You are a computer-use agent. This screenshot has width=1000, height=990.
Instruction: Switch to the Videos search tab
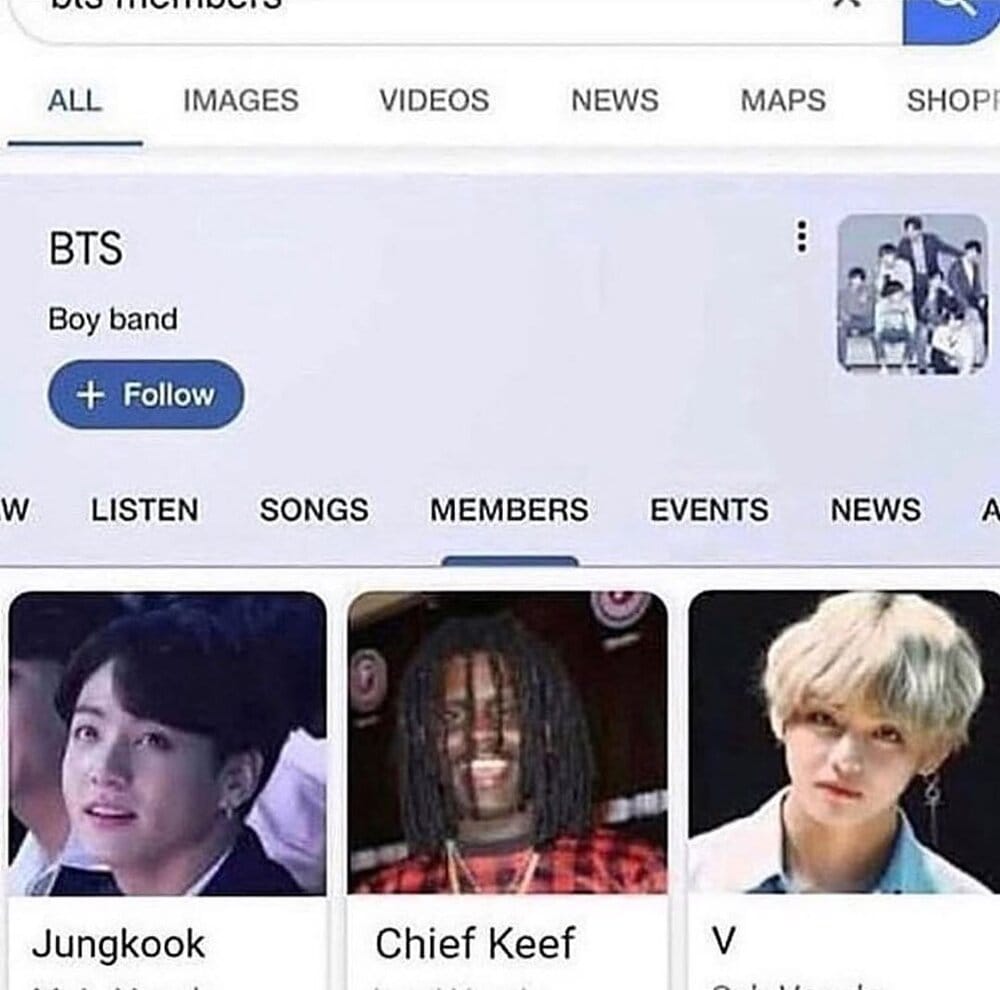click(434, 101)
